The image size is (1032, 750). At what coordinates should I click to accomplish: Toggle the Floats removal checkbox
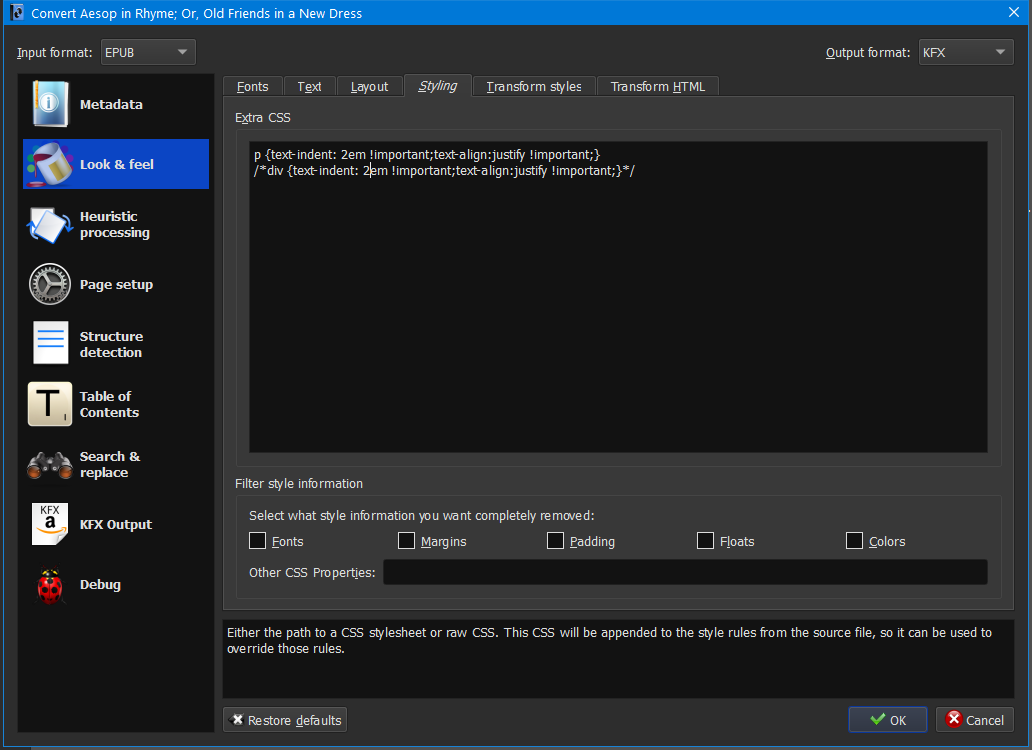coord(706,541)
